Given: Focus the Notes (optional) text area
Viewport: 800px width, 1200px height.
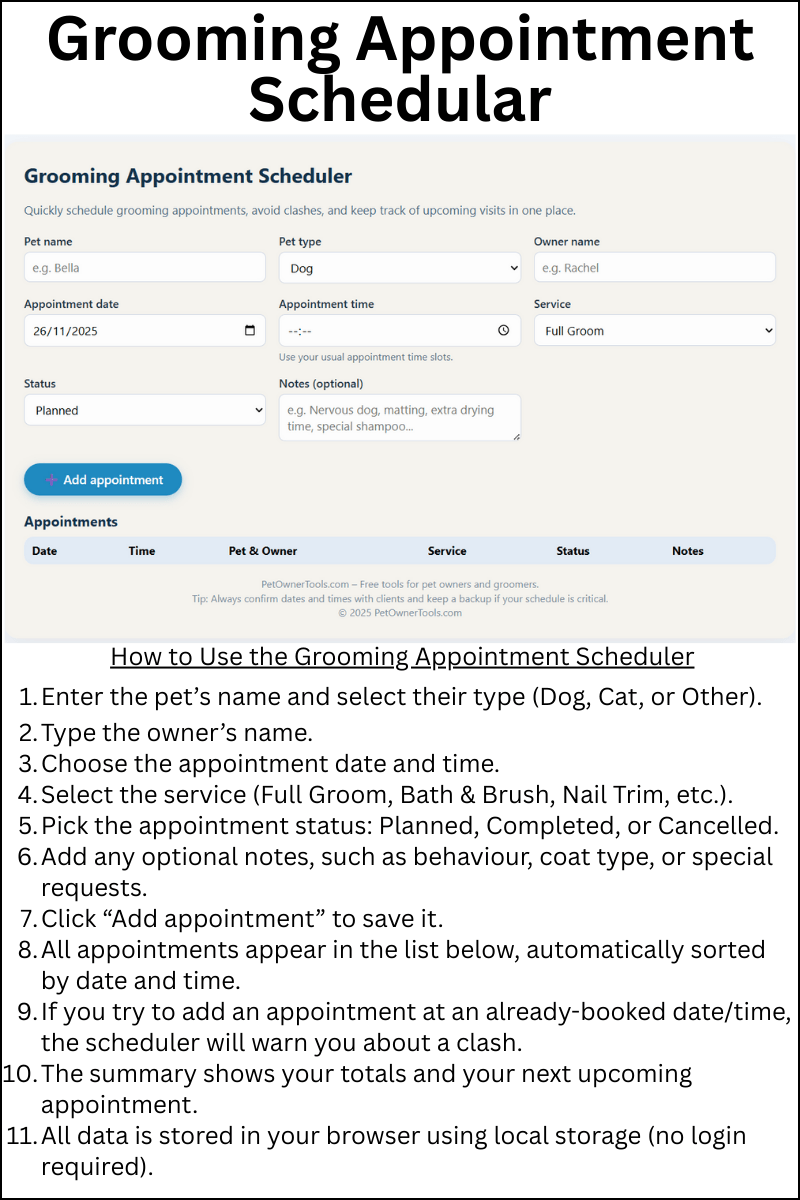Looking at the screenshot, I should point(399,417).
